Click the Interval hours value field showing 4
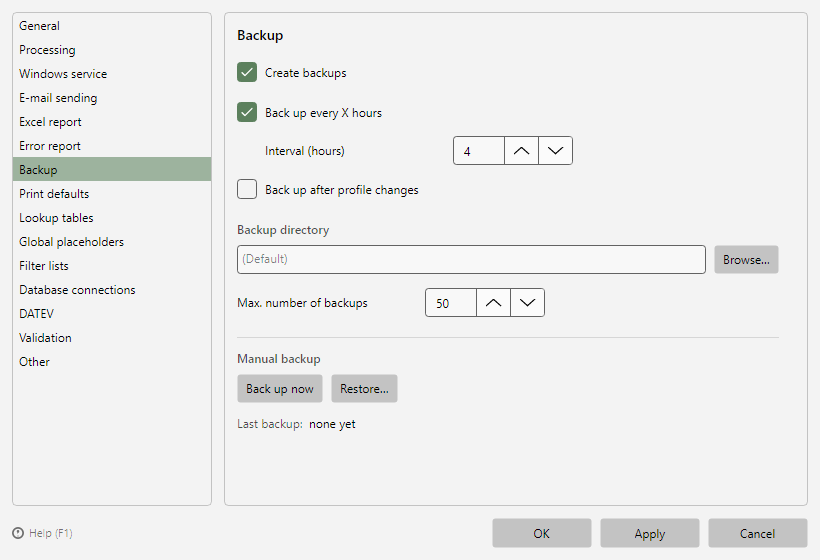The image size is (820, 560). click(x=479, y=151)
